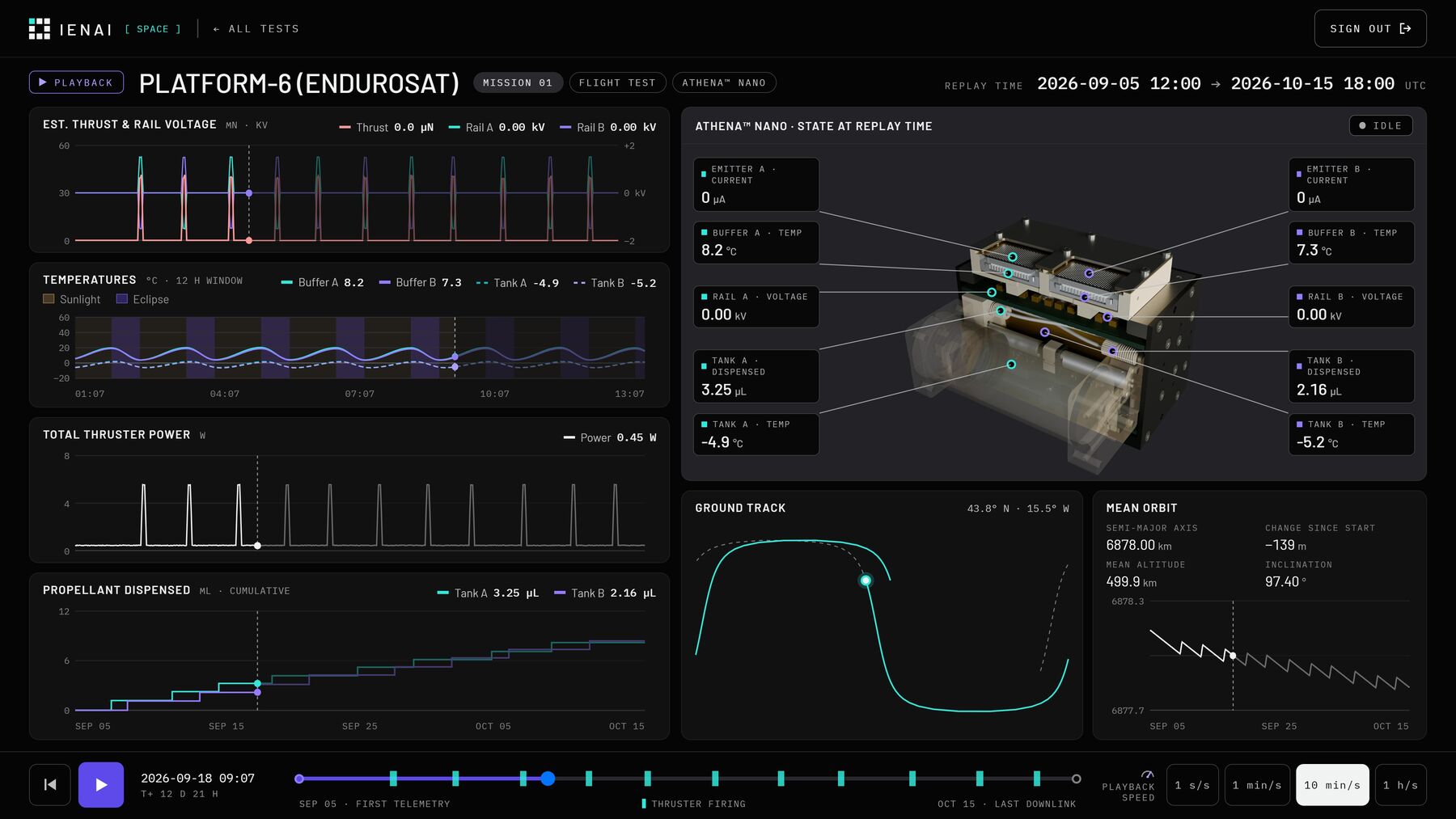The width and height of the screenshot is (1456, 819).
Task: Toggle the Buffer A temperature legend
Action: click(322, 283)
